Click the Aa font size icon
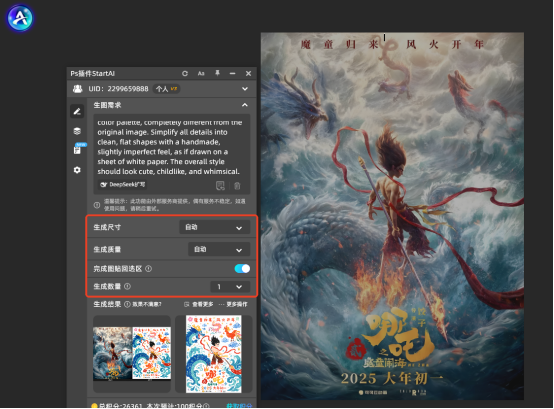 coord(201,73)
